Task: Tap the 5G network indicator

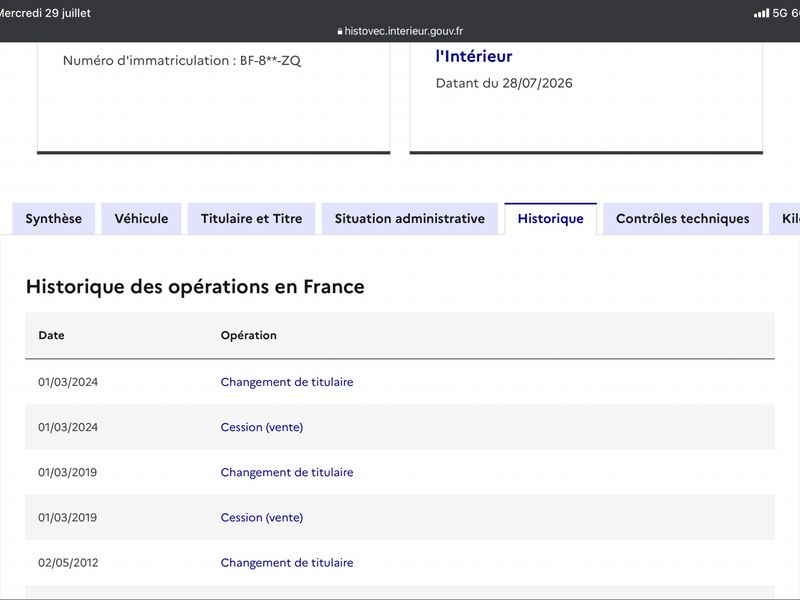Action: click(x=780, y=13)
